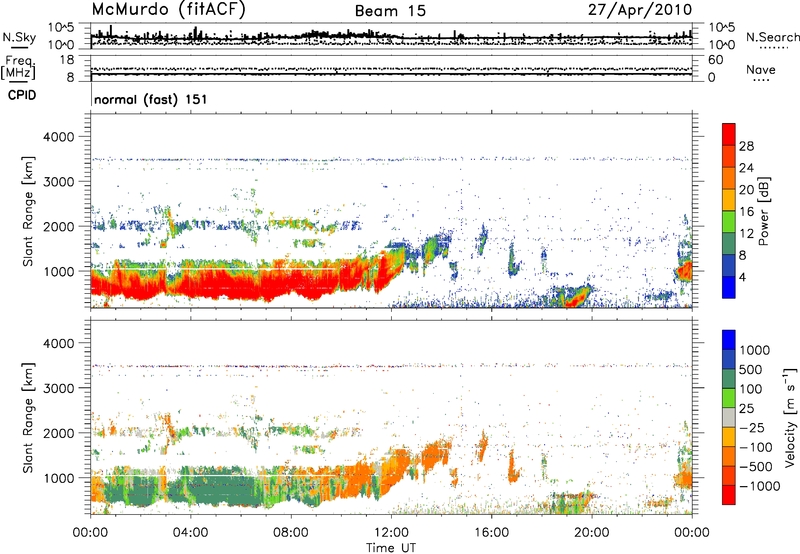Click the '2000' tick of the velocity panel

click(x=59, y=433)
